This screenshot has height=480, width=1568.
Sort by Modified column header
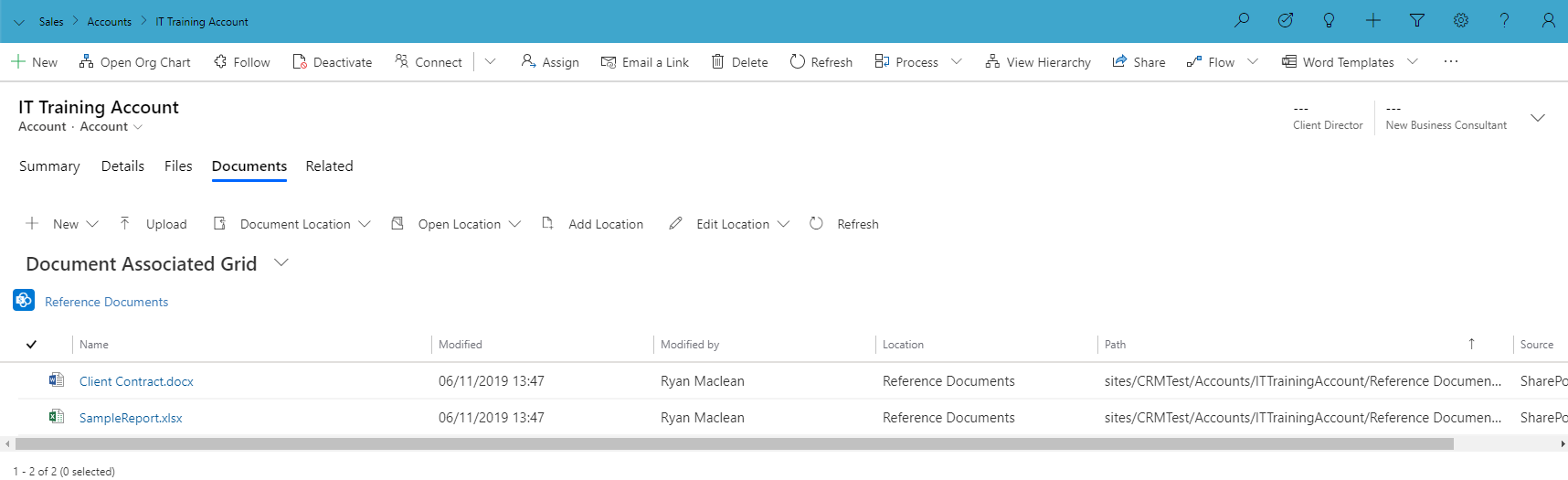point(460,345)
